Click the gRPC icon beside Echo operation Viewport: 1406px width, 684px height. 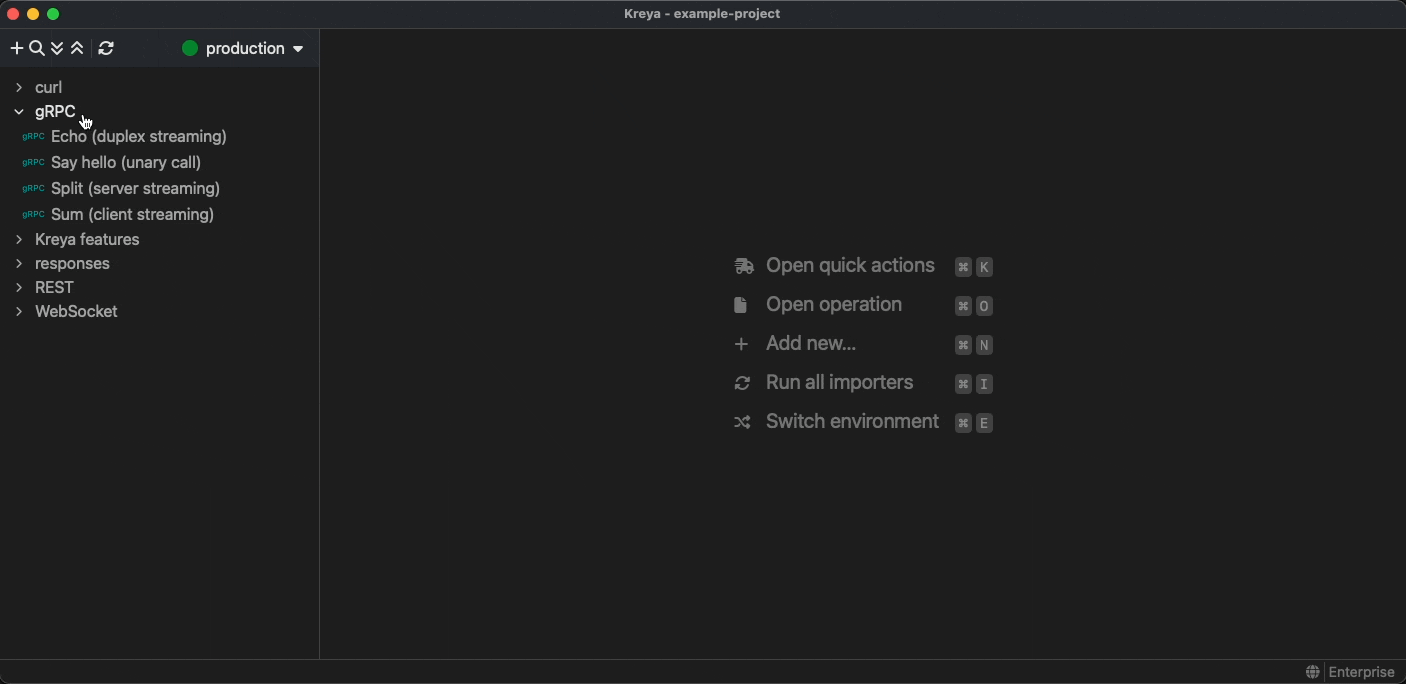click(33, 137)
